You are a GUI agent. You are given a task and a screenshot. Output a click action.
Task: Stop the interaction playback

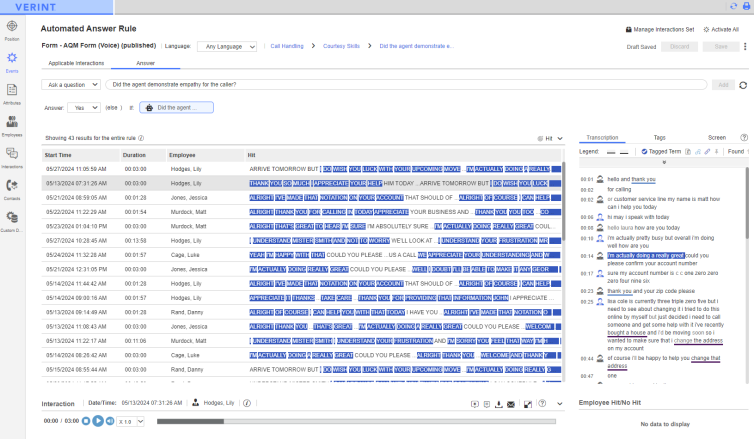87,421
